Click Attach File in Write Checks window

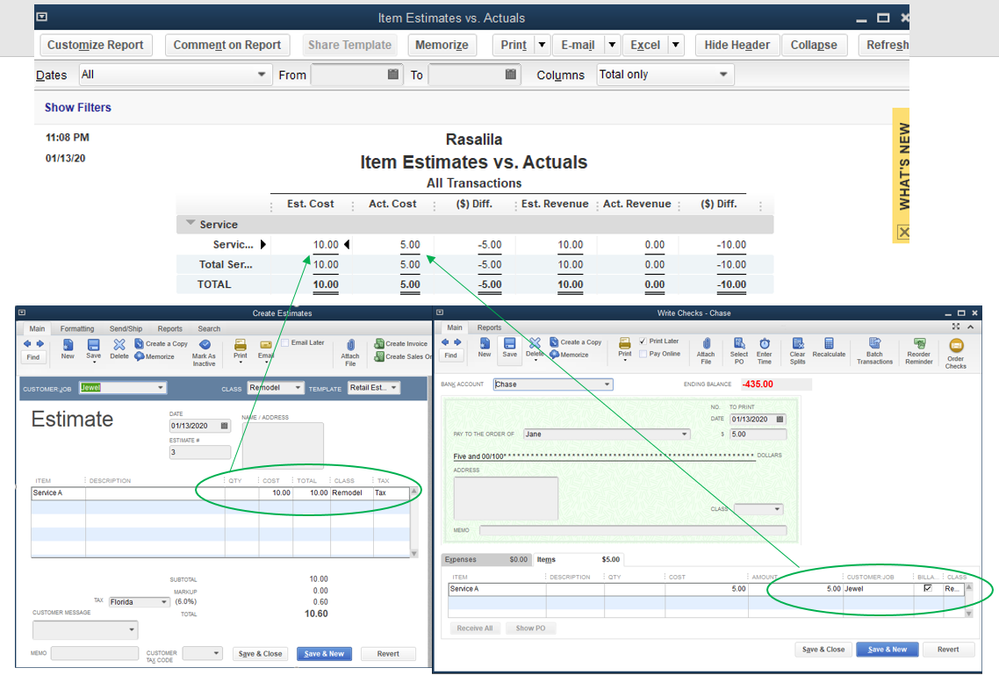[706, 343]
